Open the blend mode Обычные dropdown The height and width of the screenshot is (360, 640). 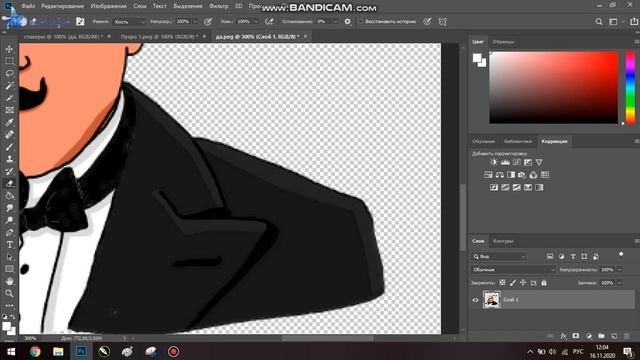[513, 269]
